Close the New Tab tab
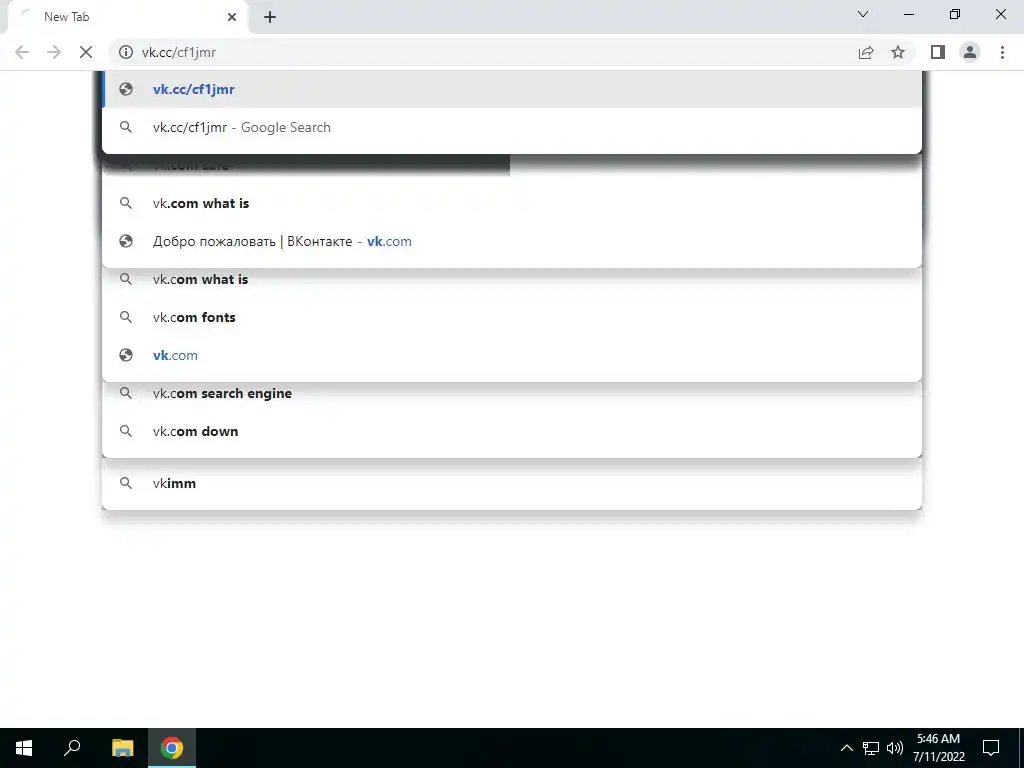Viewport: 1024px width, 768px height. 232,17
